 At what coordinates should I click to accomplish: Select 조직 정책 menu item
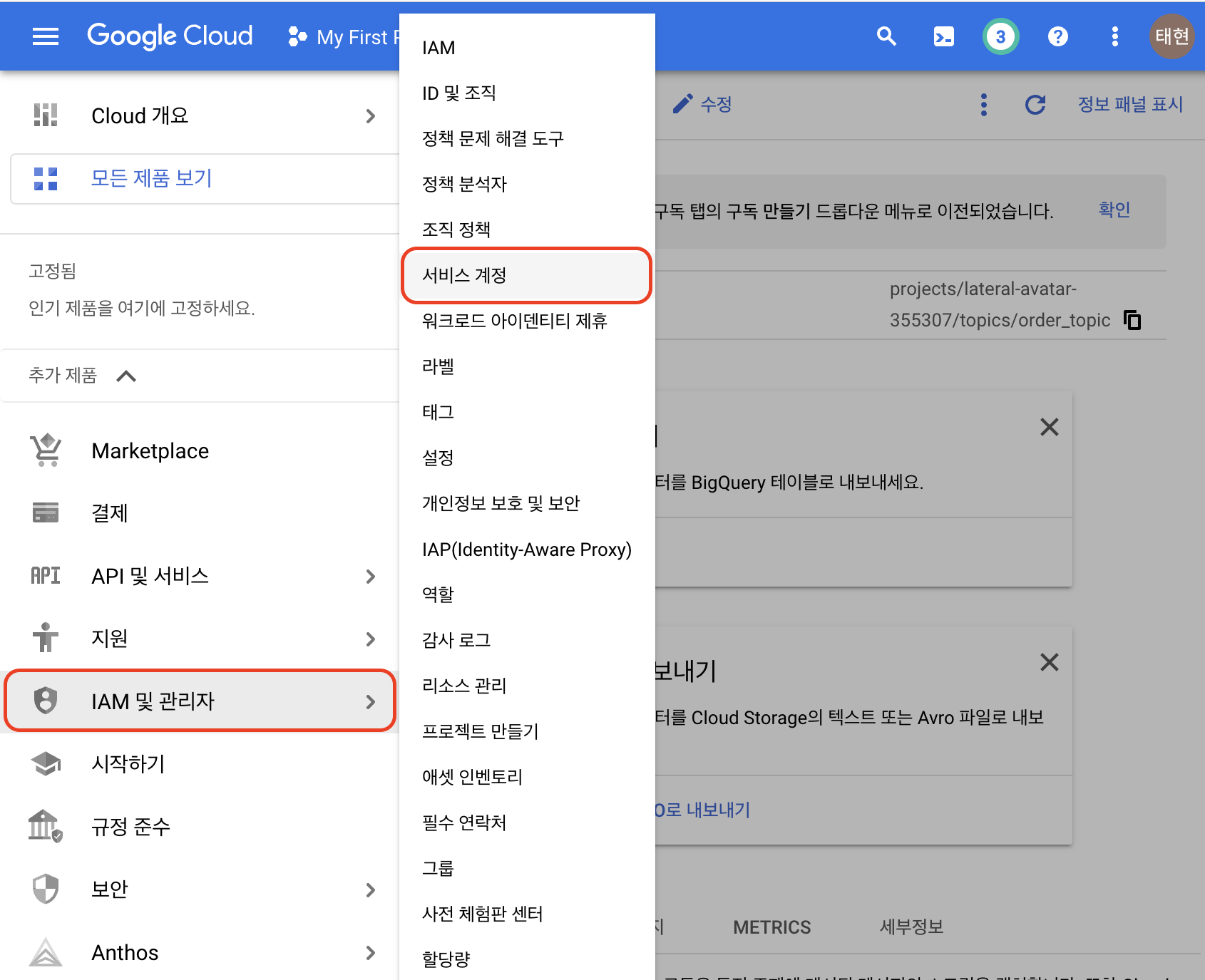(x=527, y=229)
